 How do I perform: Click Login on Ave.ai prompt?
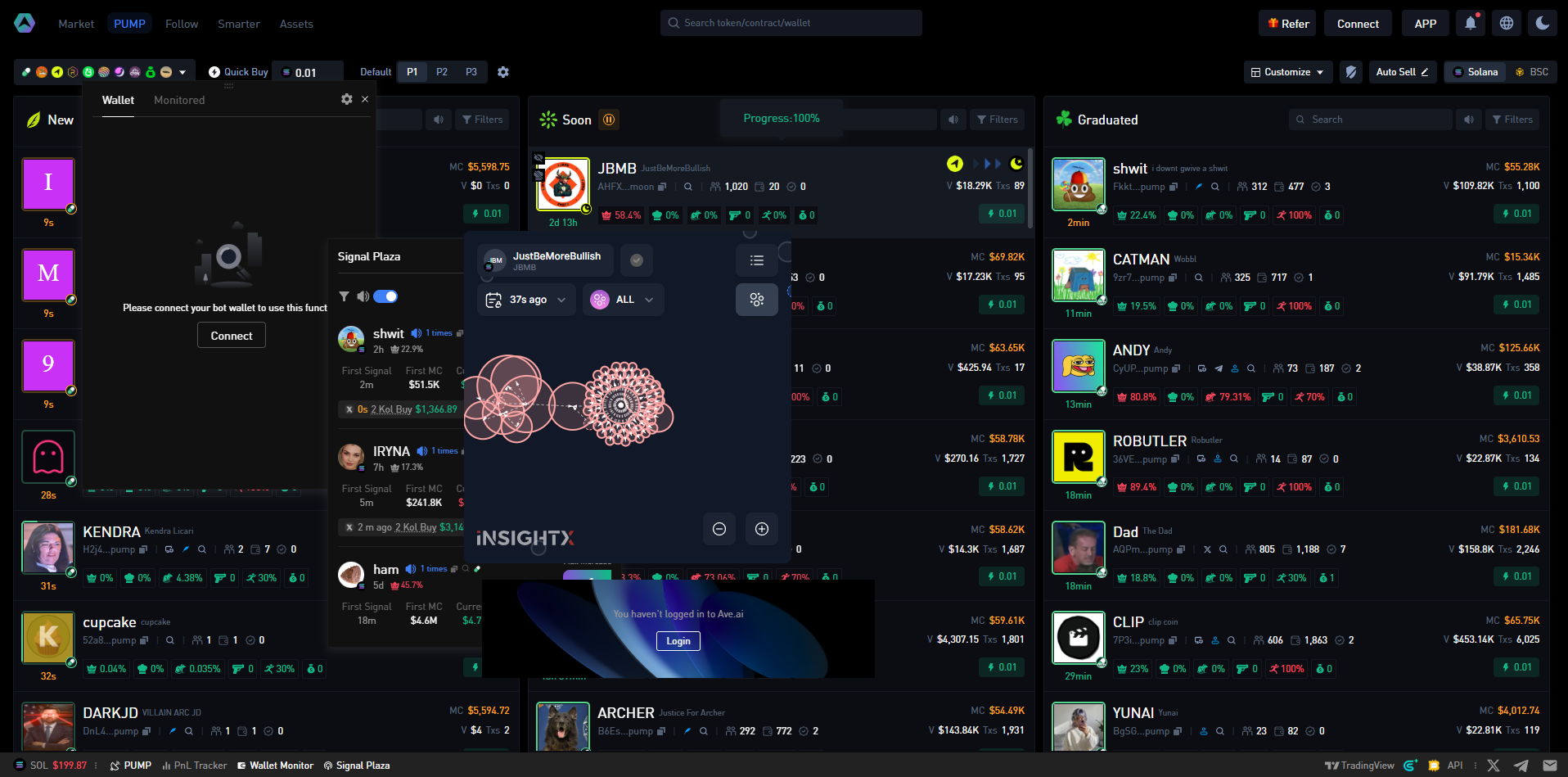678,641
